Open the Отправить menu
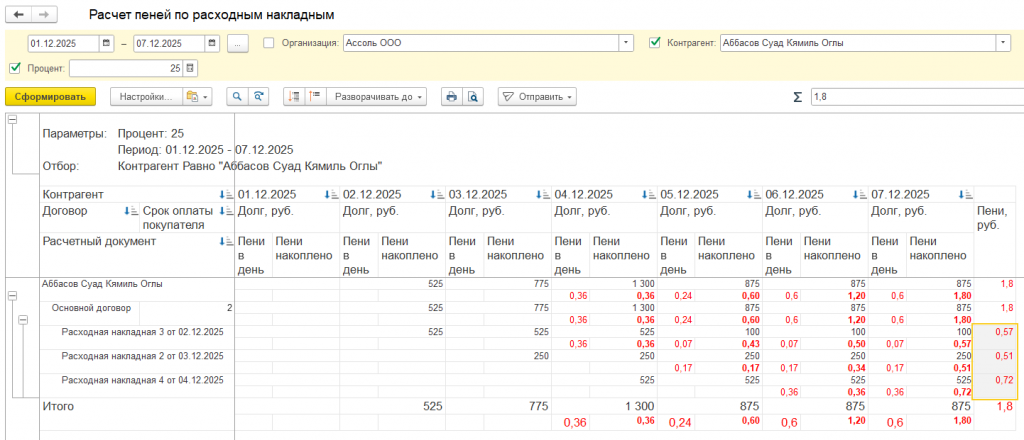The width and height of the screenshot is (1024, 440). 538,97
